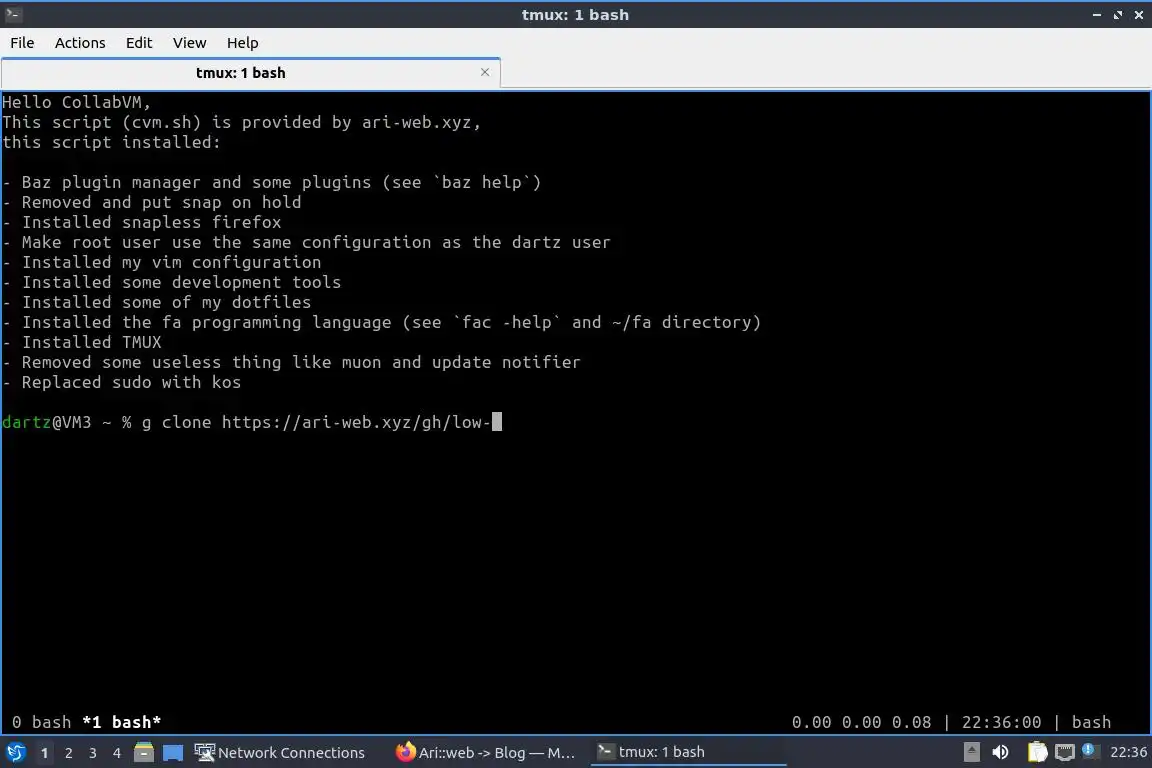Image resolution: width=1152 pixels, height=768 pixels.
Task: Maximize the terminal window
Action: [x=1117, y=15]
